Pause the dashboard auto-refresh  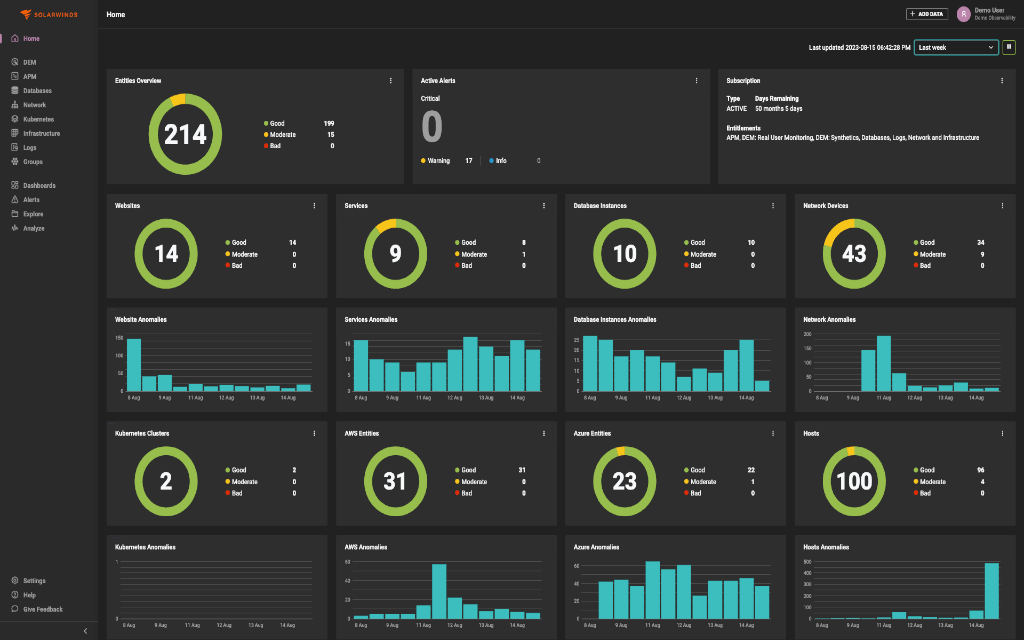(x=1008, y=47)
